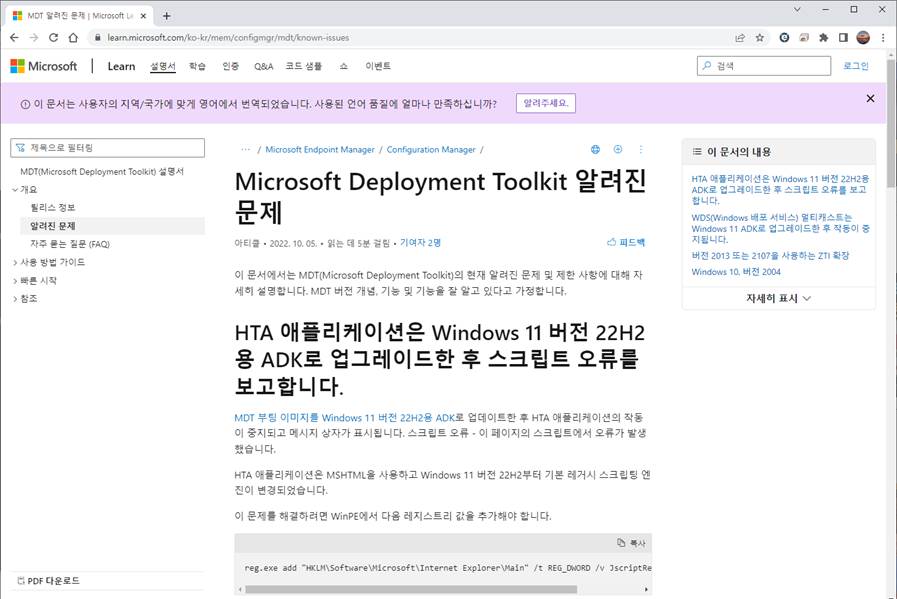
Task: Add the article to a collection
Action: click(x=618, y=149)
